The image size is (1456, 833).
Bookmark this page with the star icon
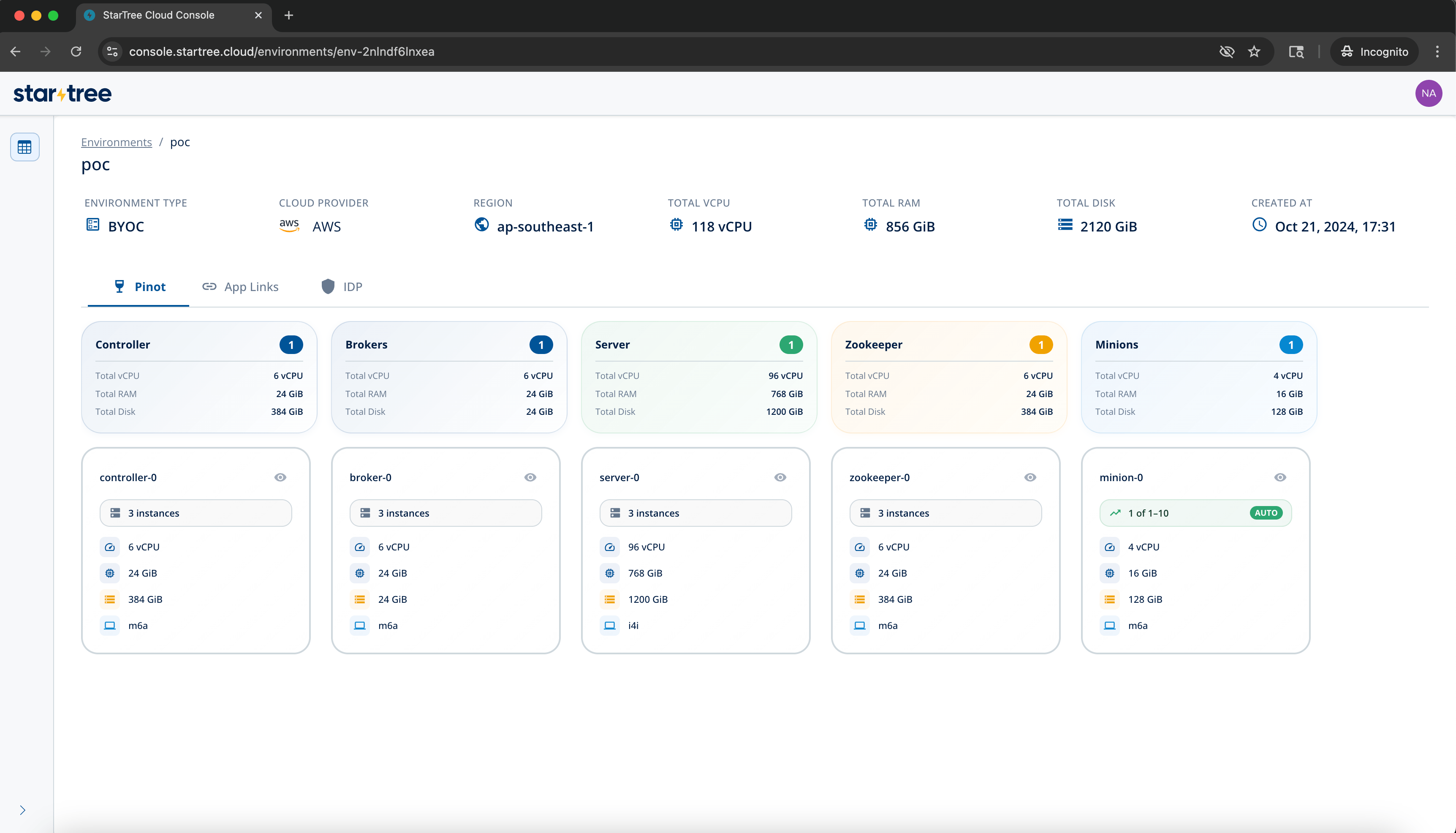coord(1254,52)
